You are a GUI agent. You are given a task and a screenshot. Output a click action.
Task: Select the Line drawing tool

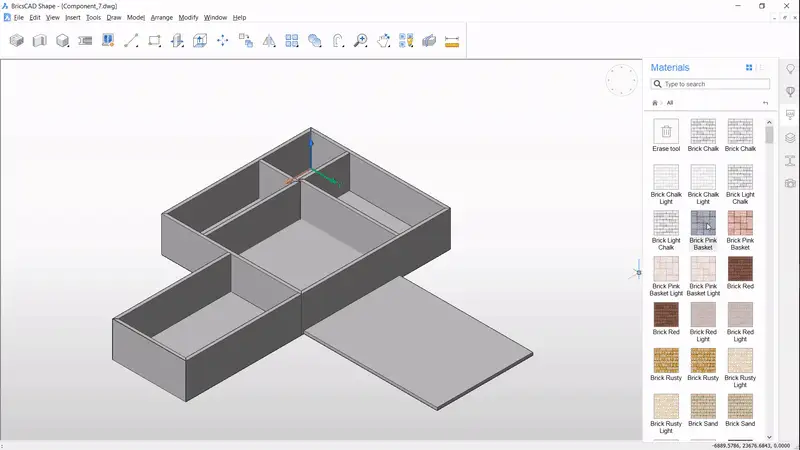(x=131, y=40)
